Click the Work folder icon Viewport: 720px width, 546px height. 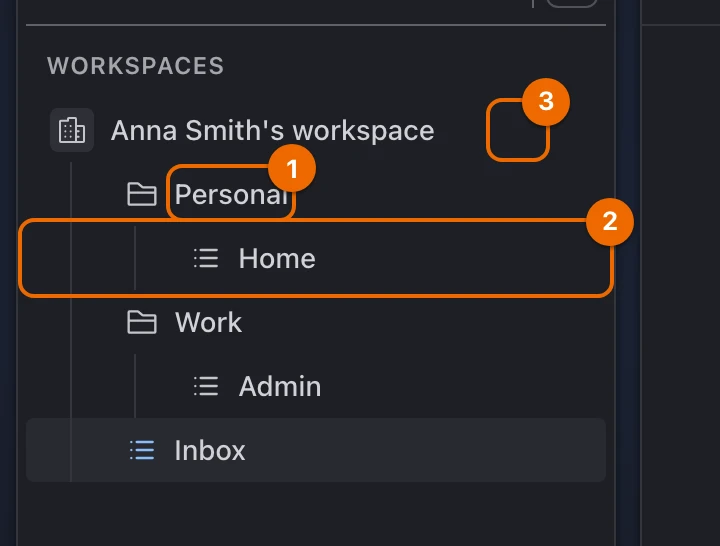coord(142,322)
